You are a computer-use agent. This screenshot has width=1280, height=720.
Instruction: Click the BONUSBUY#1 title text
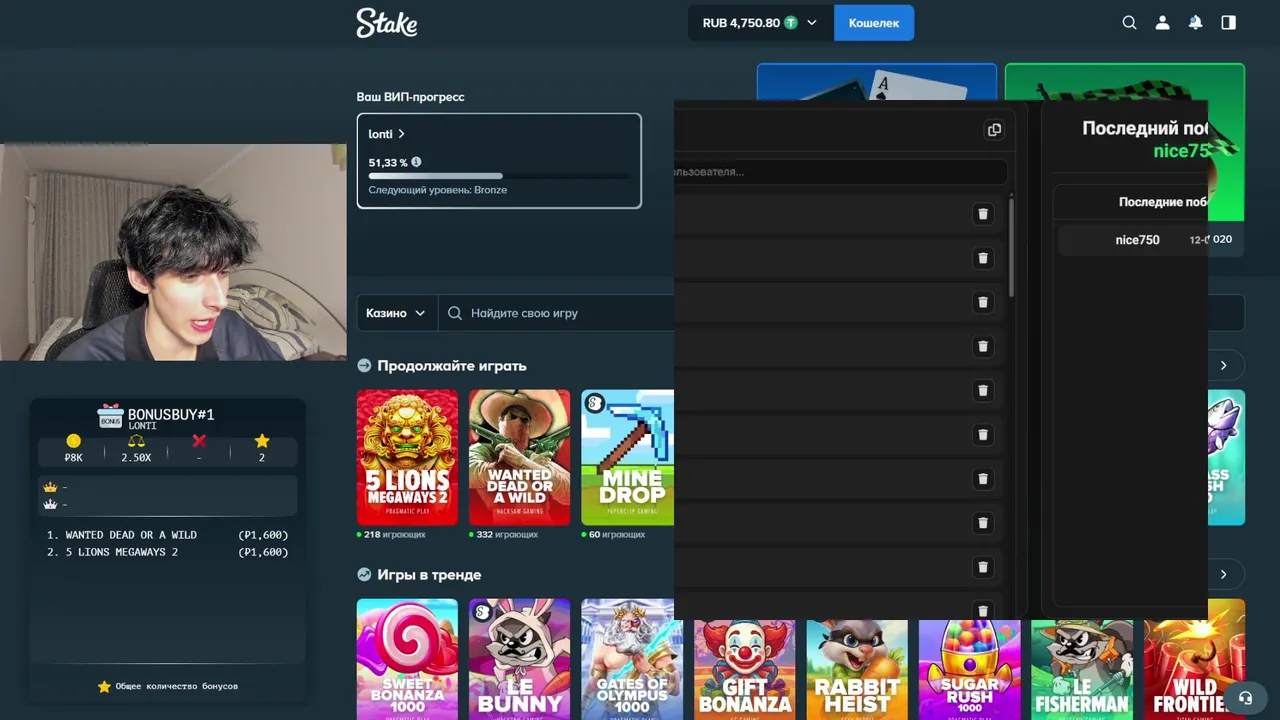[171, 414]
